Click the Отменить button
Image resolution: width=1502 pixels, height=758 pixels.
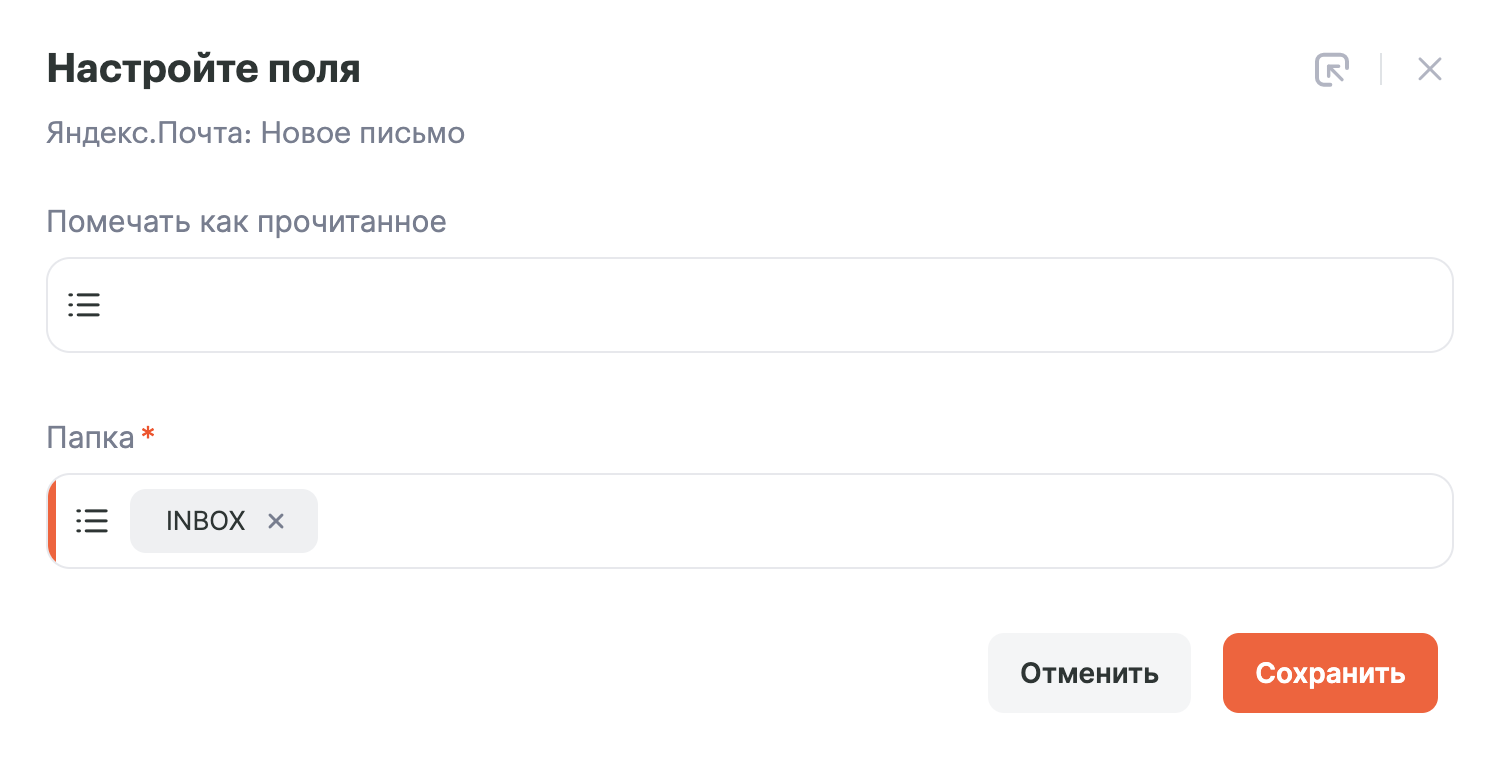coord(1089,673)
